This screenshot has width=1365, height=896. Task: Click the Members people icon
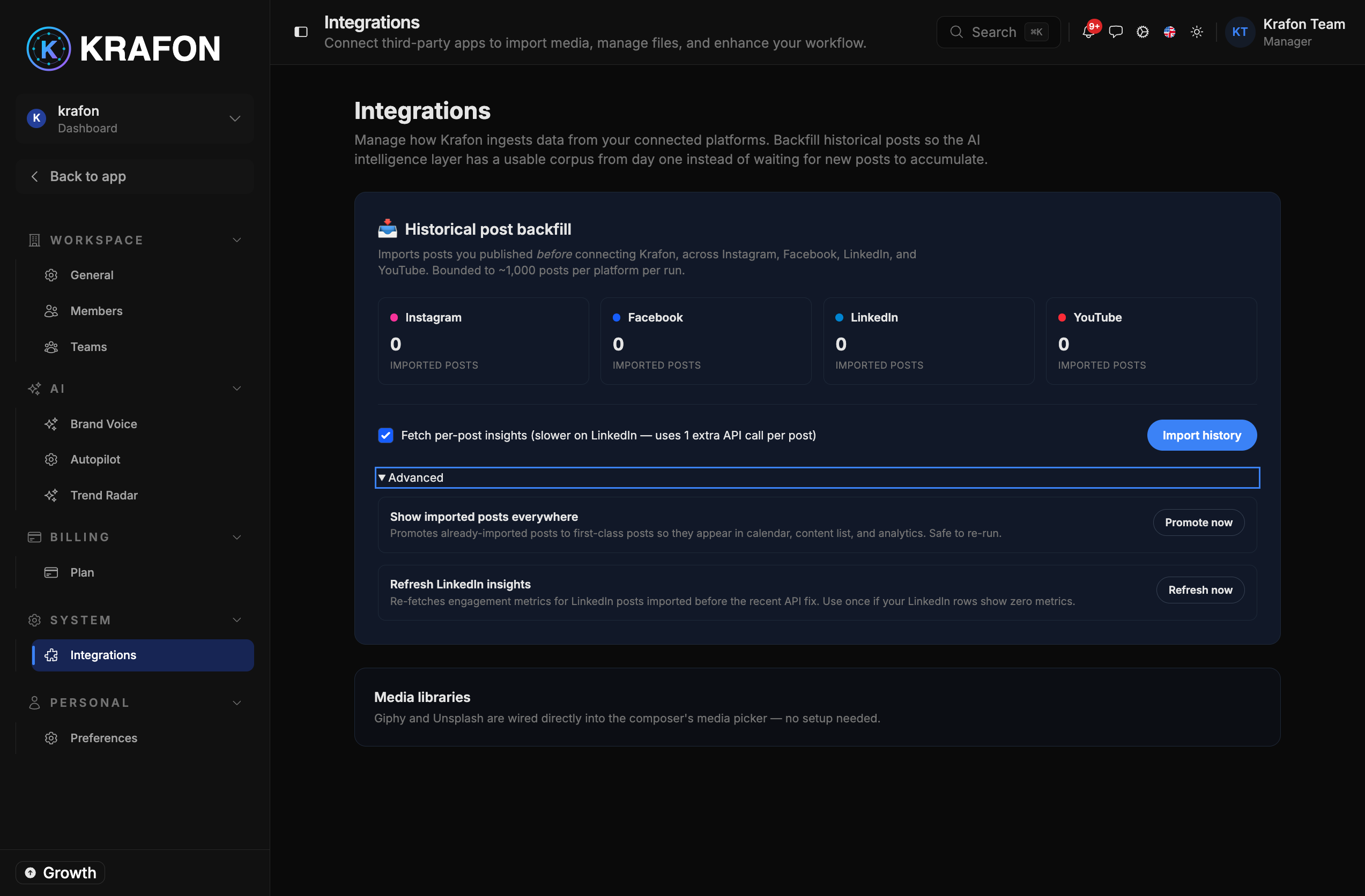coord(51,311)
